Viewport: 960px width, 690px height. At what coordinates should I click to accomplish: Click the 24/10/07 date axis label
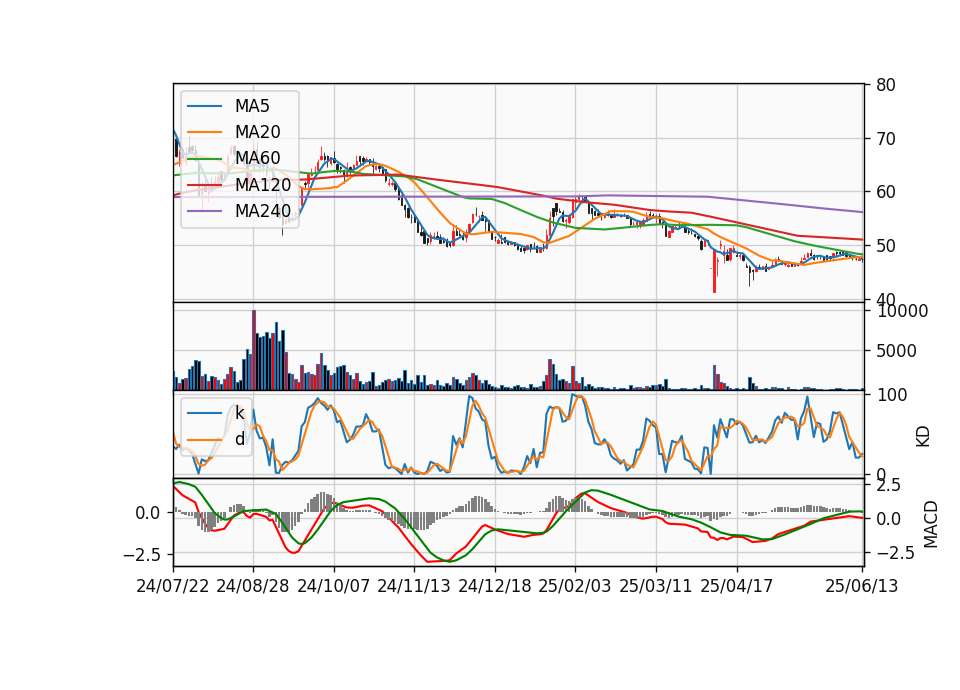[334, 586]
